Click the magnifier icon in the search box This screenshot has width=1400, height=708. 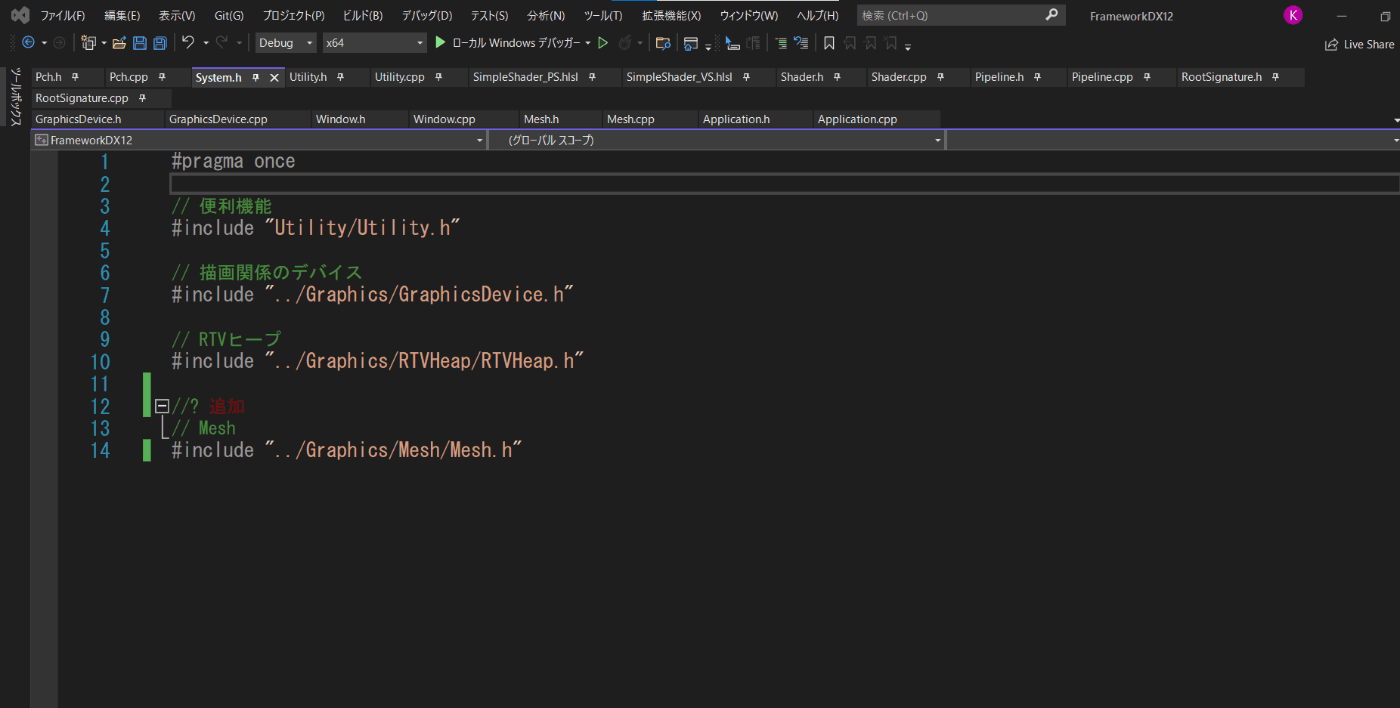point(1051,15)
